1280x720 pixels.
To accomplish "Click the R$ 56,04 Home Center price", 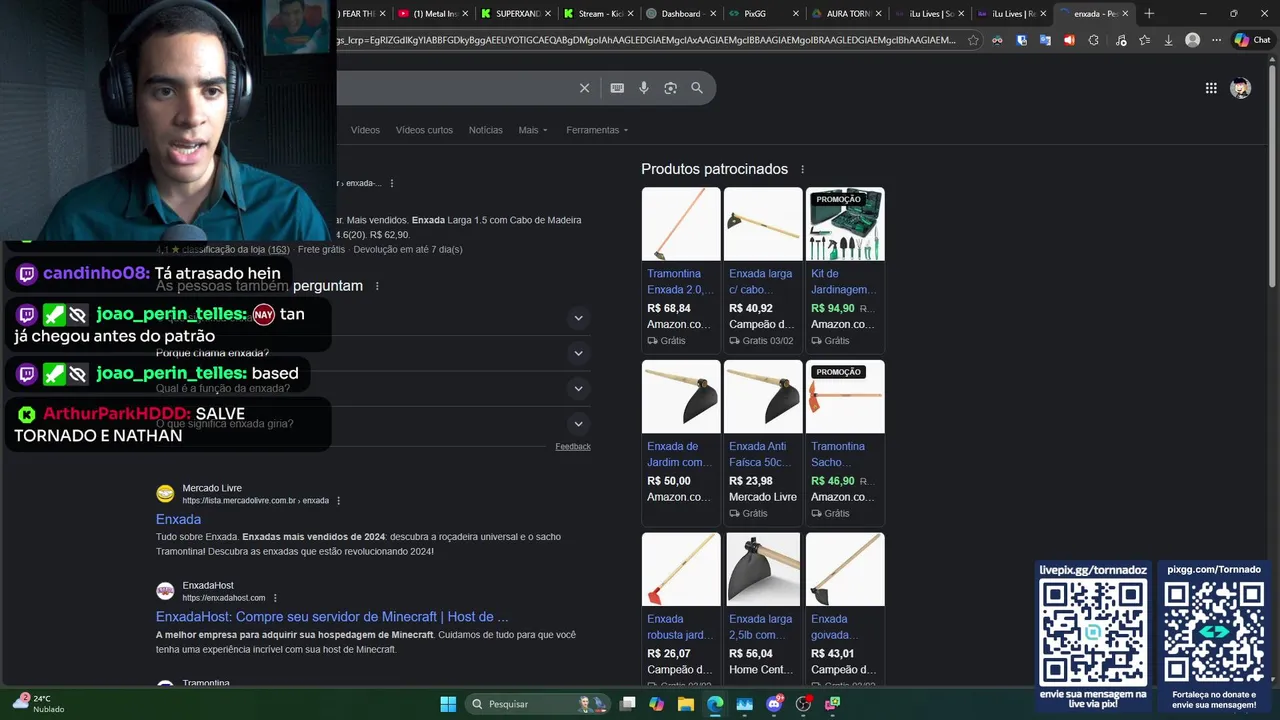I will click(750, 654).
